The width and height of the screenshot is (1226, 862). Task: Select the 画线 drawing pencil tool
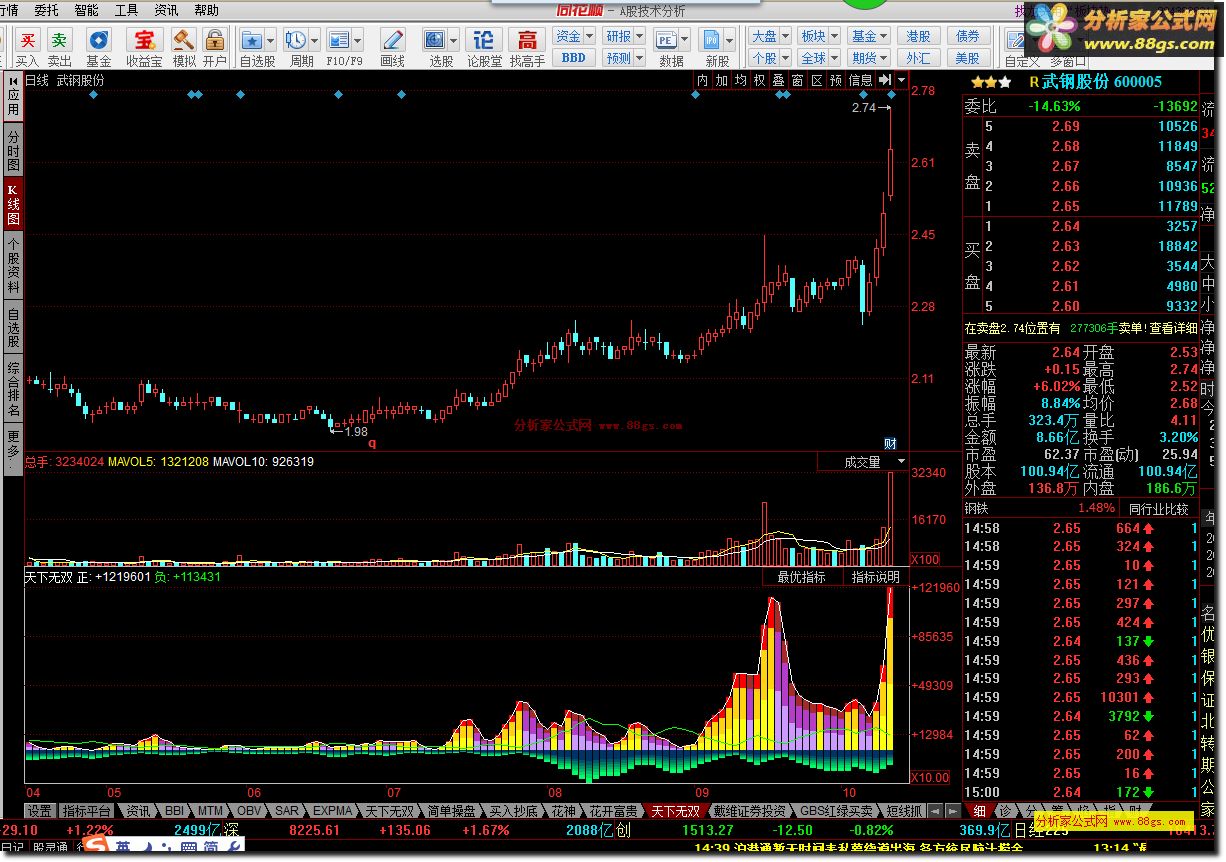[393, 40]
